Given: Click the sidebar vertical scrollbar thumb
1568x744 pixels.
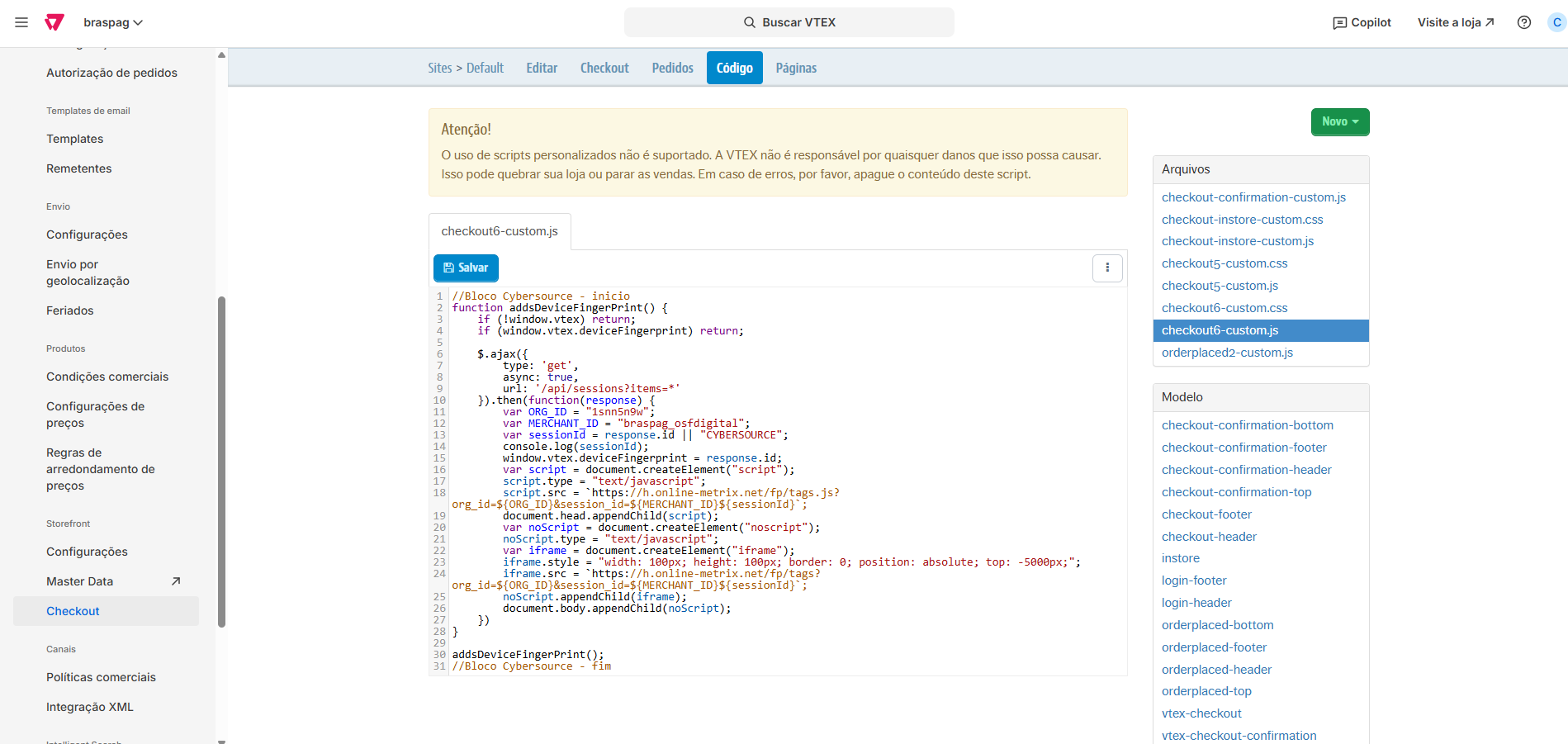Looking at the screenshot, I should click(x=221, y=462).
